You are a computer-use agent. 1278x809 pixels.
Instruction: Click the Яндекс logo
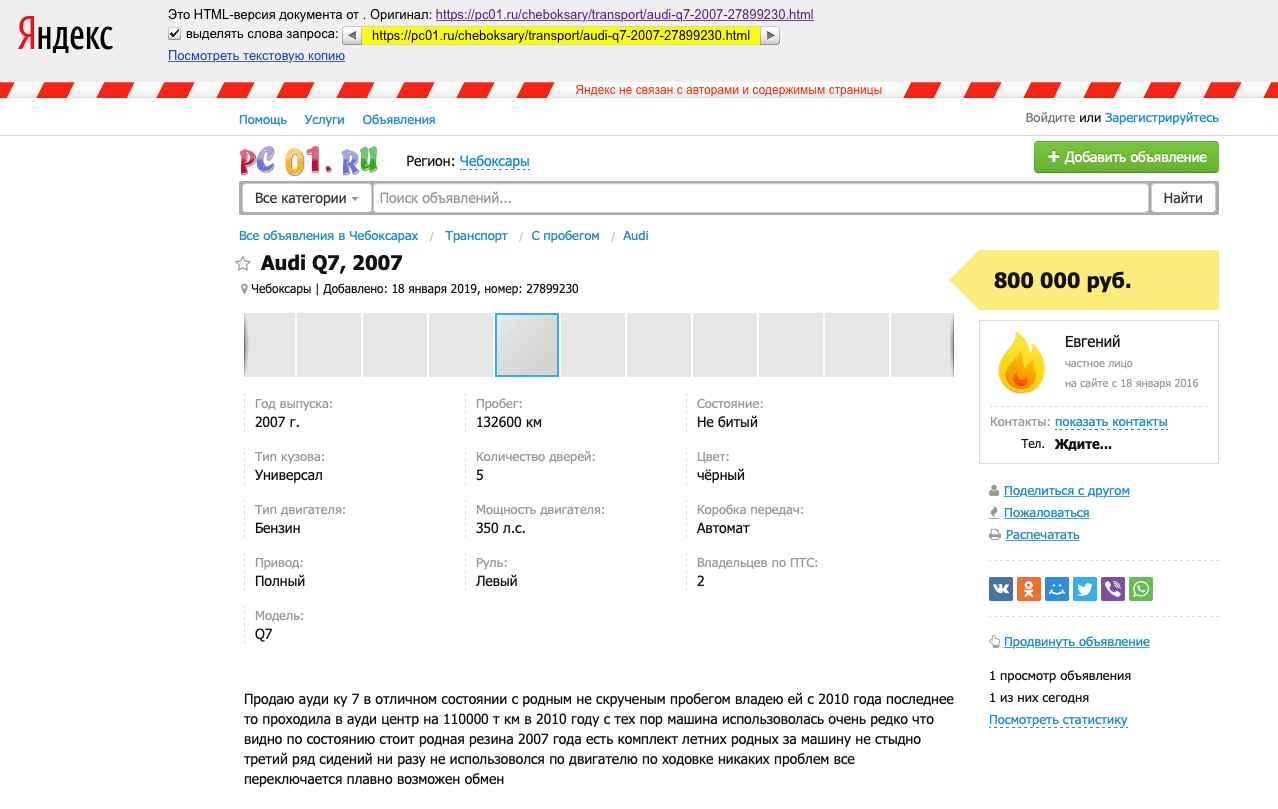click(65, 35)
